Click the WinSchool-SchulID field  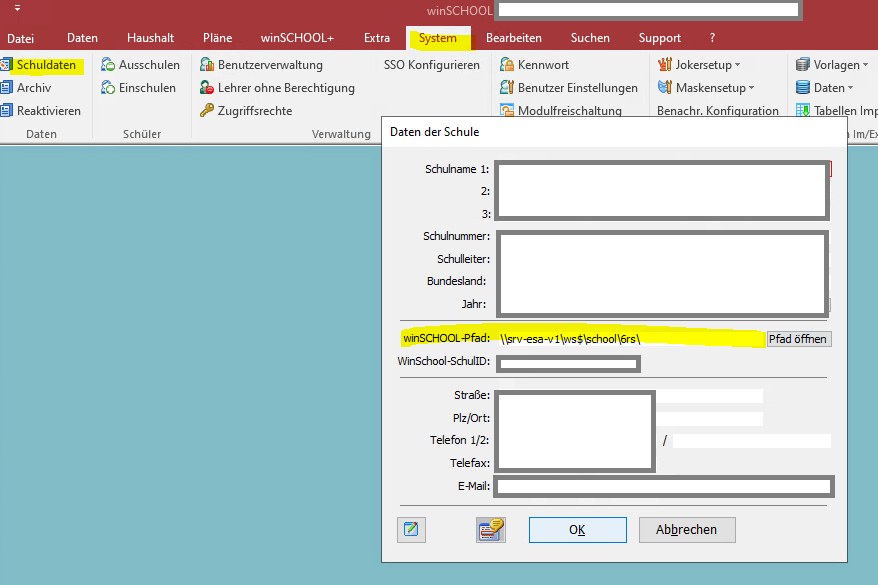click(568, 364)
